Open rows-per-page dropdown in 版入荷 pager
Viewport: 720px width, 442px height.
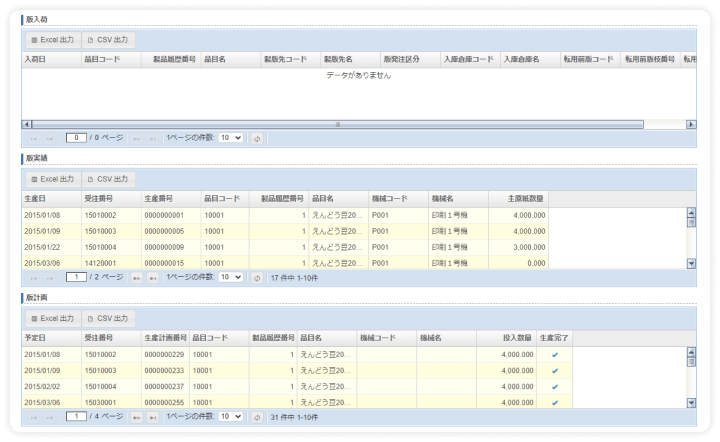click(230, 138)
